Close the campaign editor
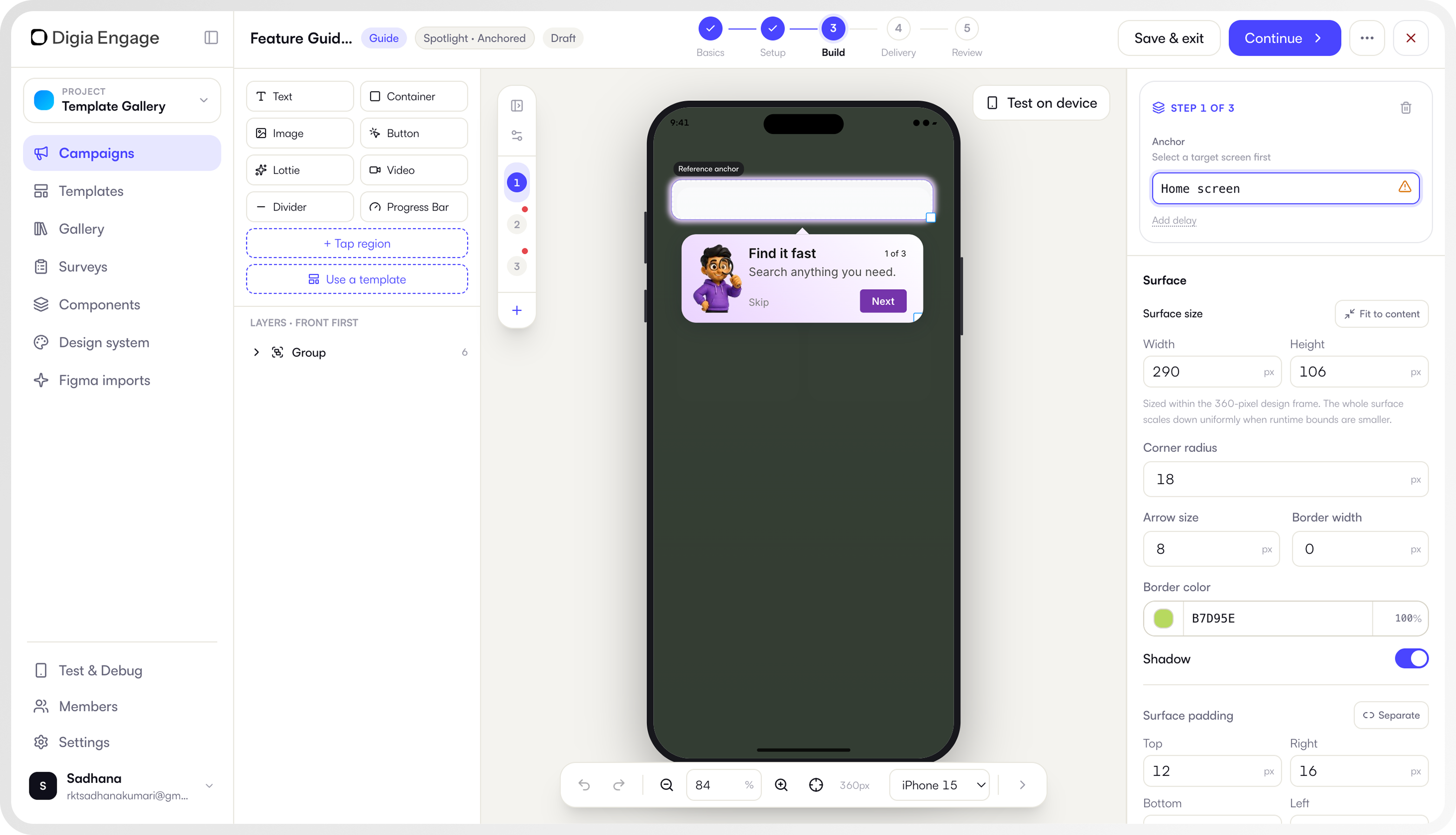This screenshot has height=835, width=1456. tap(1411, 38)
